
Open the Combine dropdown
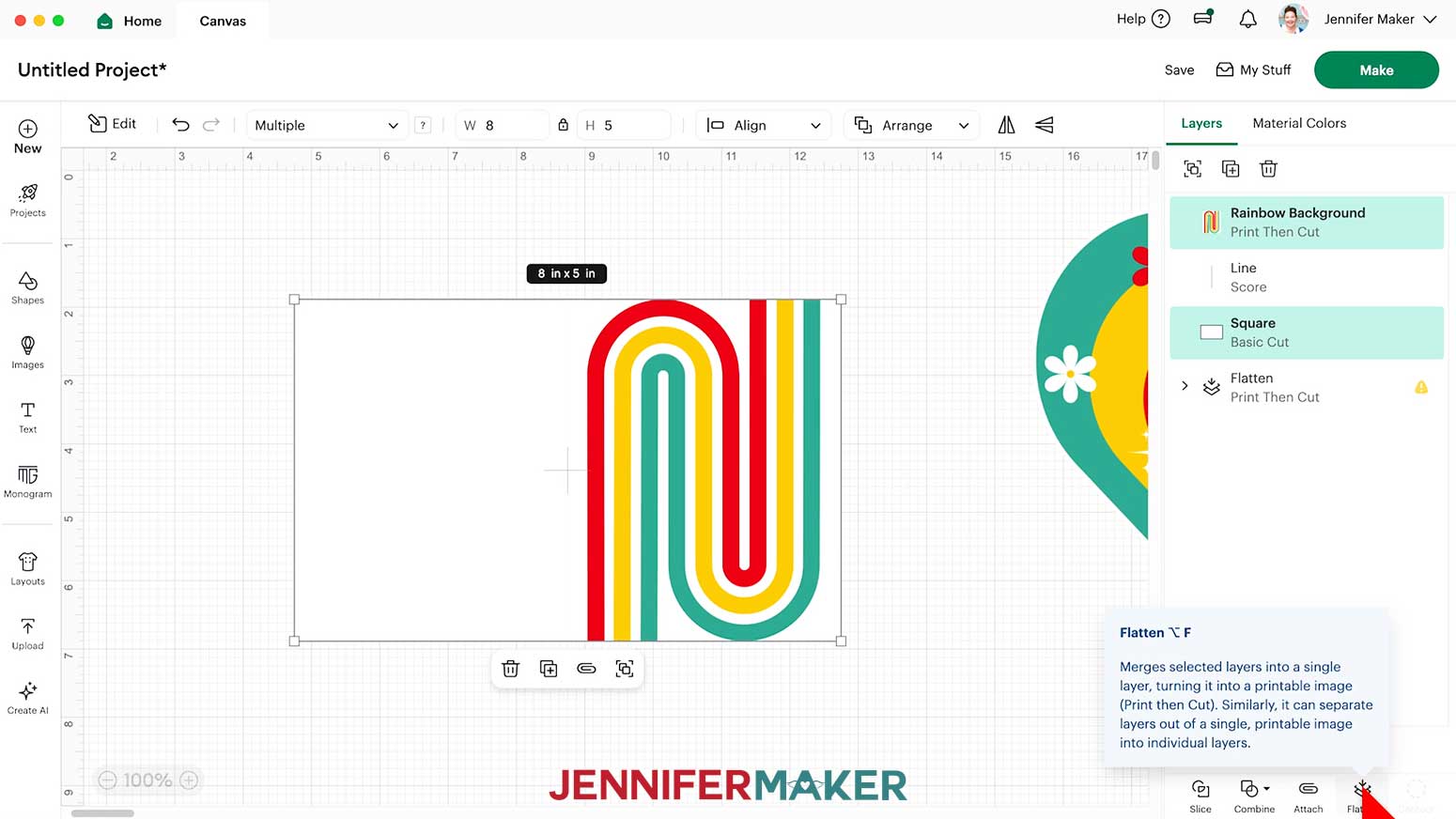pos(1254,796)
